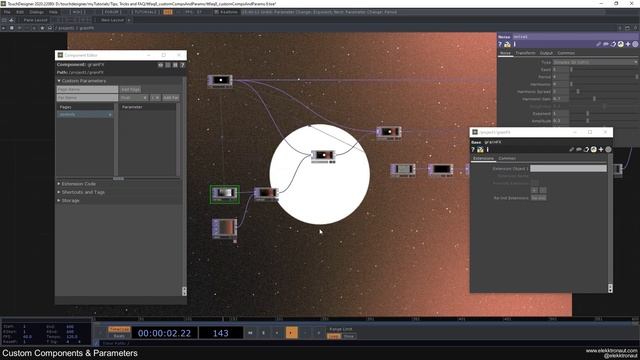Click the Beats toggle button
This screenshot has height=360, width=640.
click(119, 336)
